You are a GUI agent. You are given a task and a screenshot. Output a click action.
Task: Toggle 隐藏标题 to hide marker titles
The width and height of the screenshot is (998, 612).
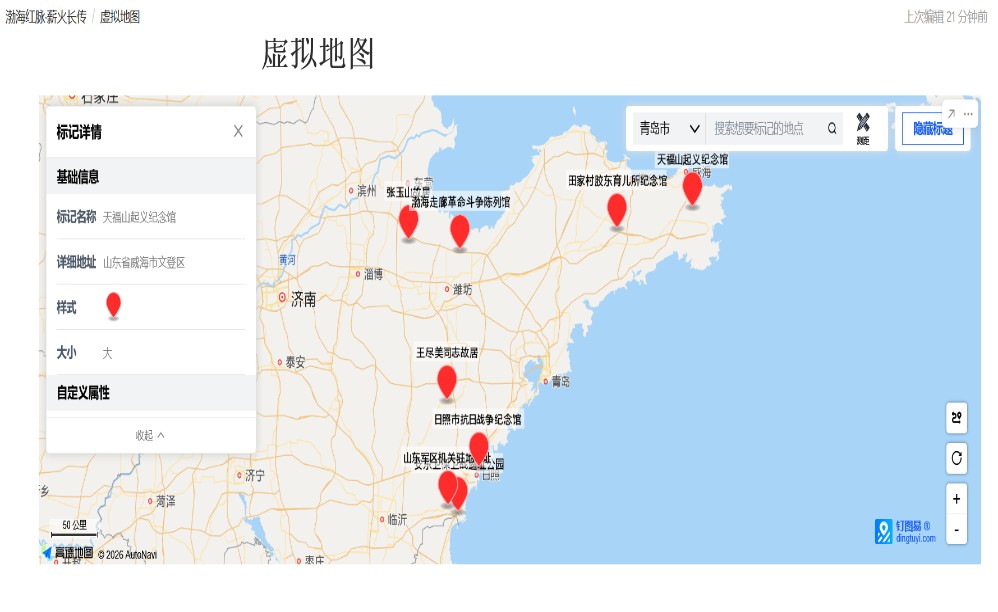pyautogui.click(x=931, y=129)
